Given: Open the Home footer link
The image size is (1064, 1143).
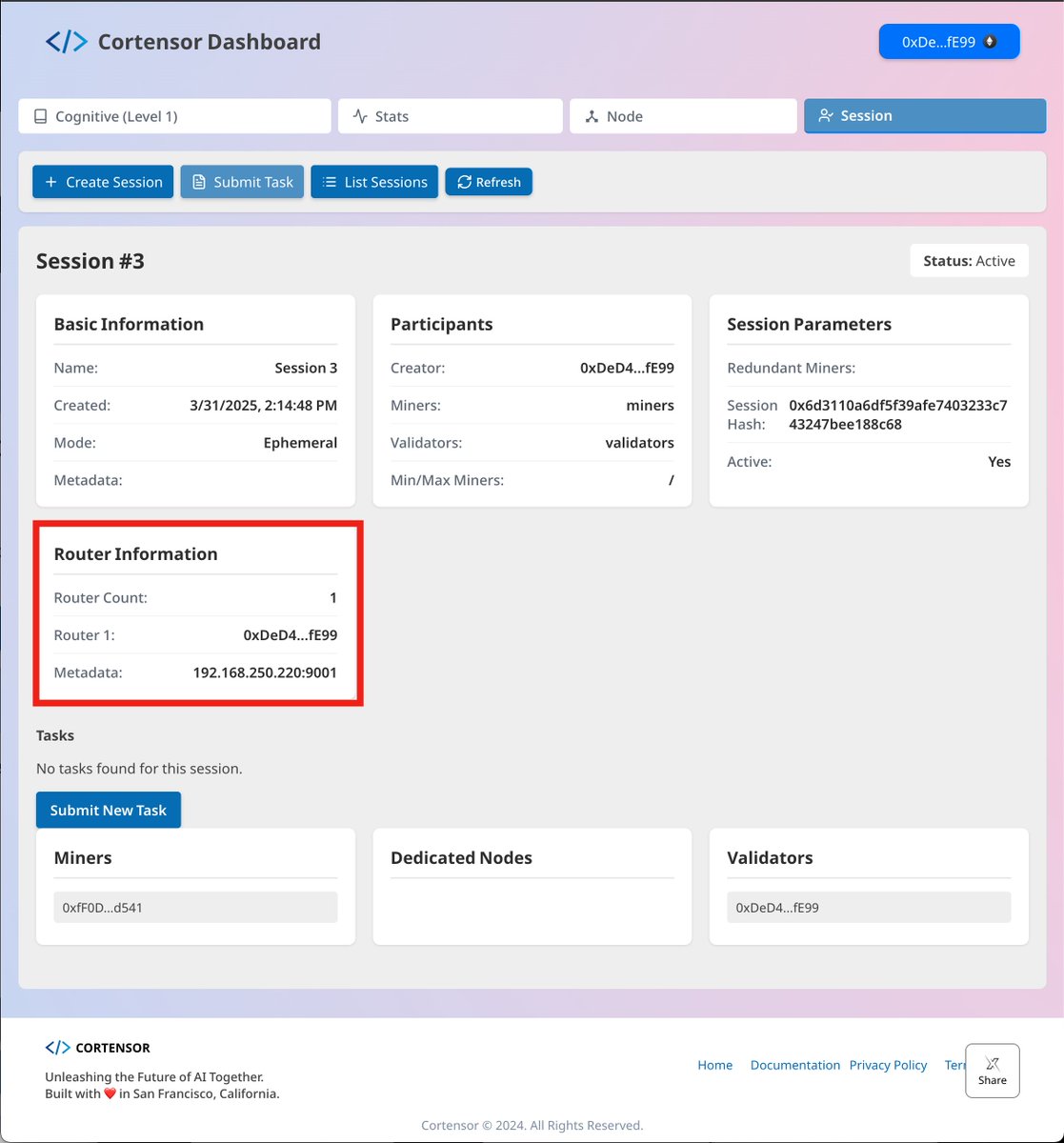Looking at the screenshot, I should click(714, 1065).
